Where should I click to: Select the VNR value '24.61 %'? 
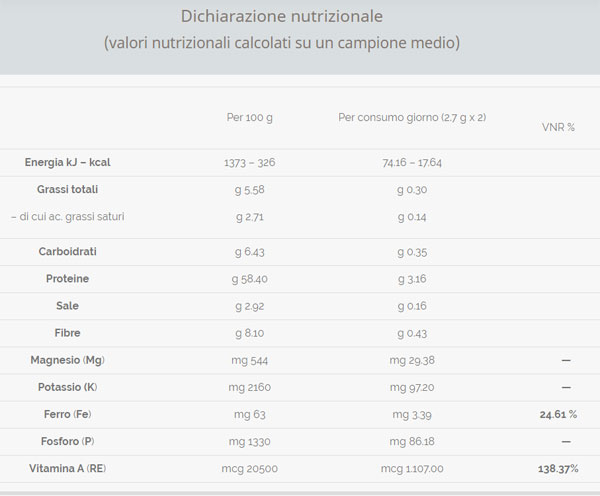coord(558,415)
